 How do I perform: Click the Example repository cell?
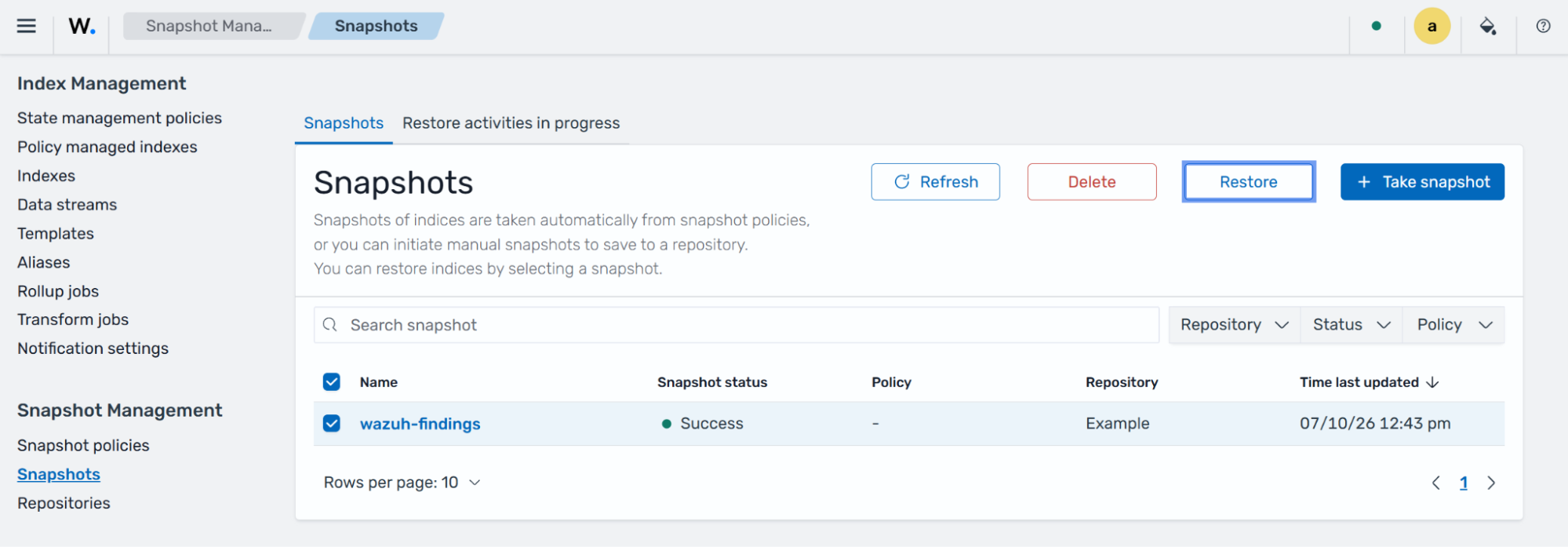pyautogui.click(x=1118, y=424)
